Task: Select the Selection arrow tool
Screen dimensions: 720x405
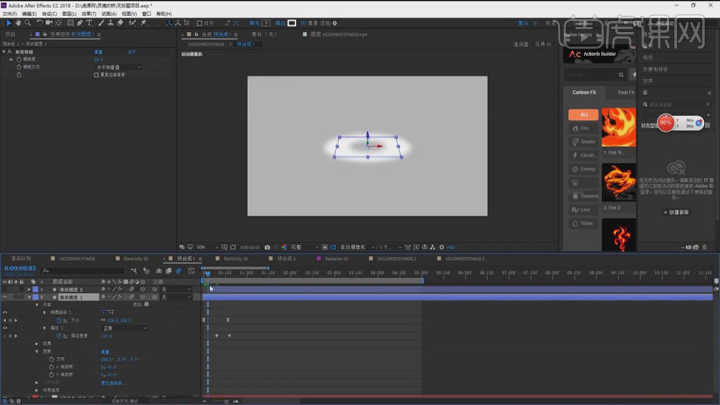Action: point(7,22)
